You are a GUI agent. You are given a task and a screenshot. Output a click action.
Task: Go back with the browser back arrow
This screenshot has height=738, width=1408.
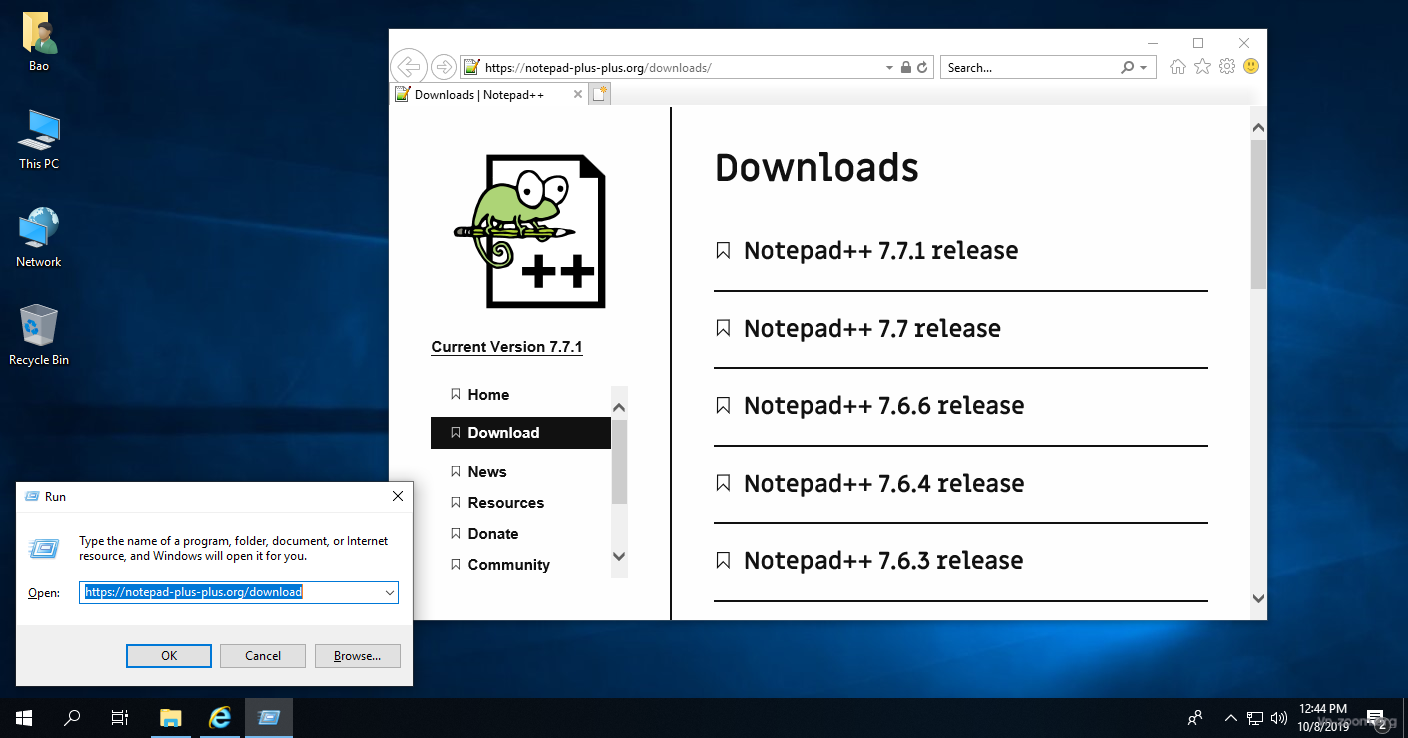(x=408, y=67)
